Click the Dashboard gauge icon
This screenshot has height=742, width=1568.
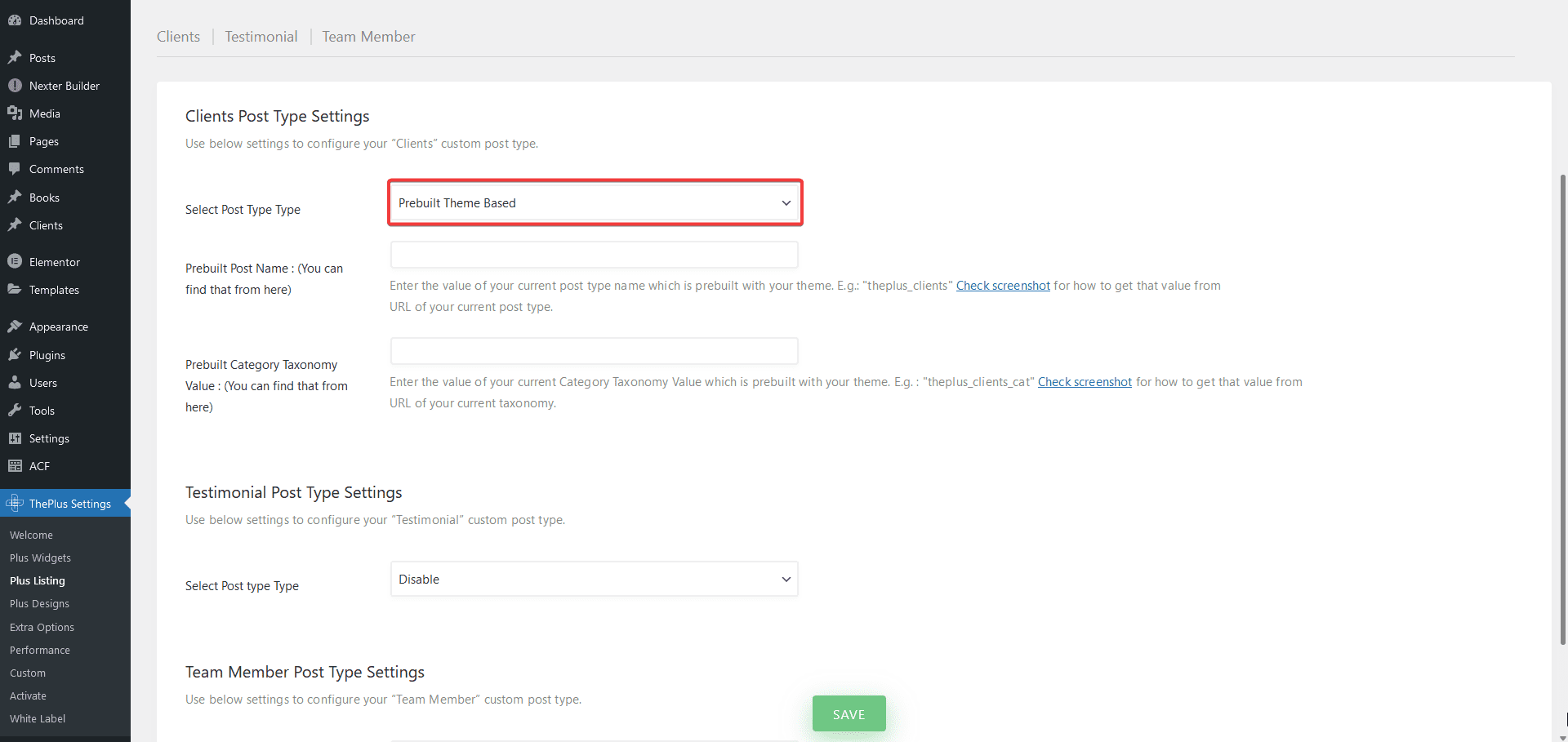[x=15, y=20]
